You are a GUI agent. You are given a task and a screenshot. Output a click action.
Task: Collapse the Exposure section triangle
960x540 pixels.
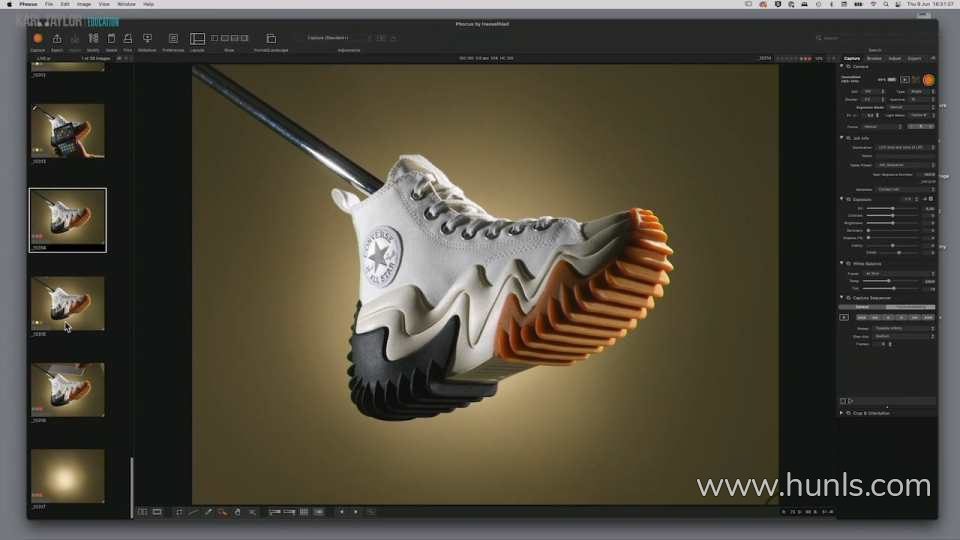click(x=841, y=199)
